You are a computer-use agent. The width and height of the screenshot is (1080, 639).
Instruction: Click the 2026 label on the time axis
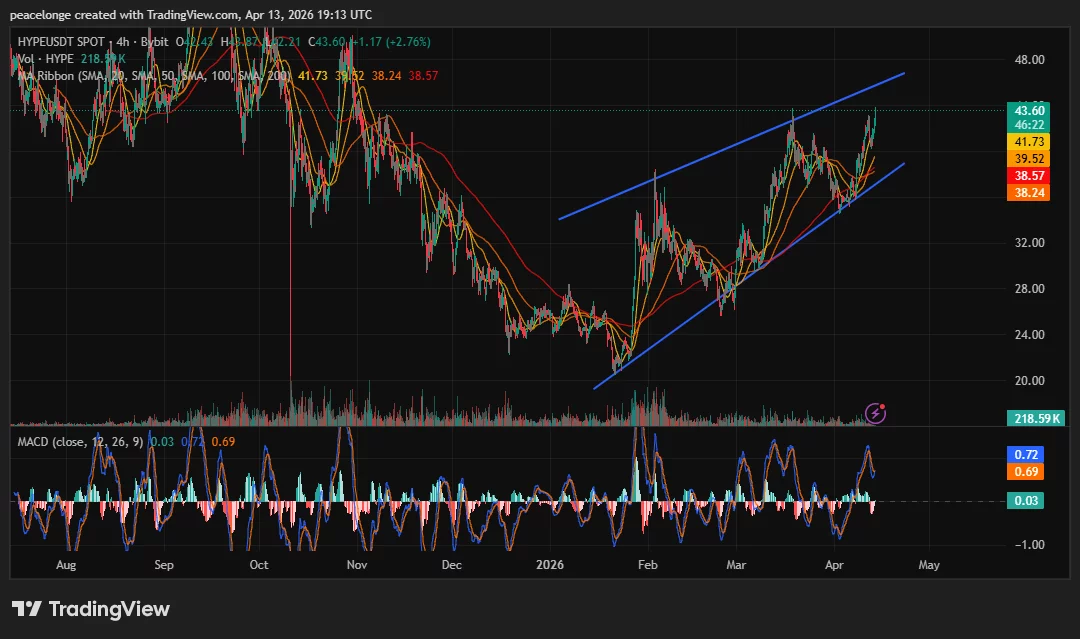(549, 565)
